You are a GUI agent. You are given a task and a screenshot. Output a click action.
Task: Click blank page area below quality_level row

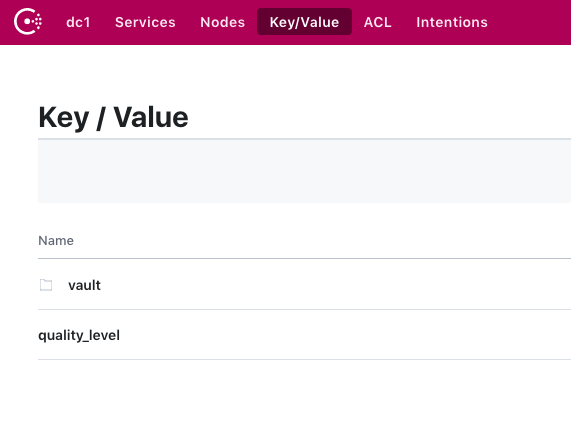coord(304,393)
